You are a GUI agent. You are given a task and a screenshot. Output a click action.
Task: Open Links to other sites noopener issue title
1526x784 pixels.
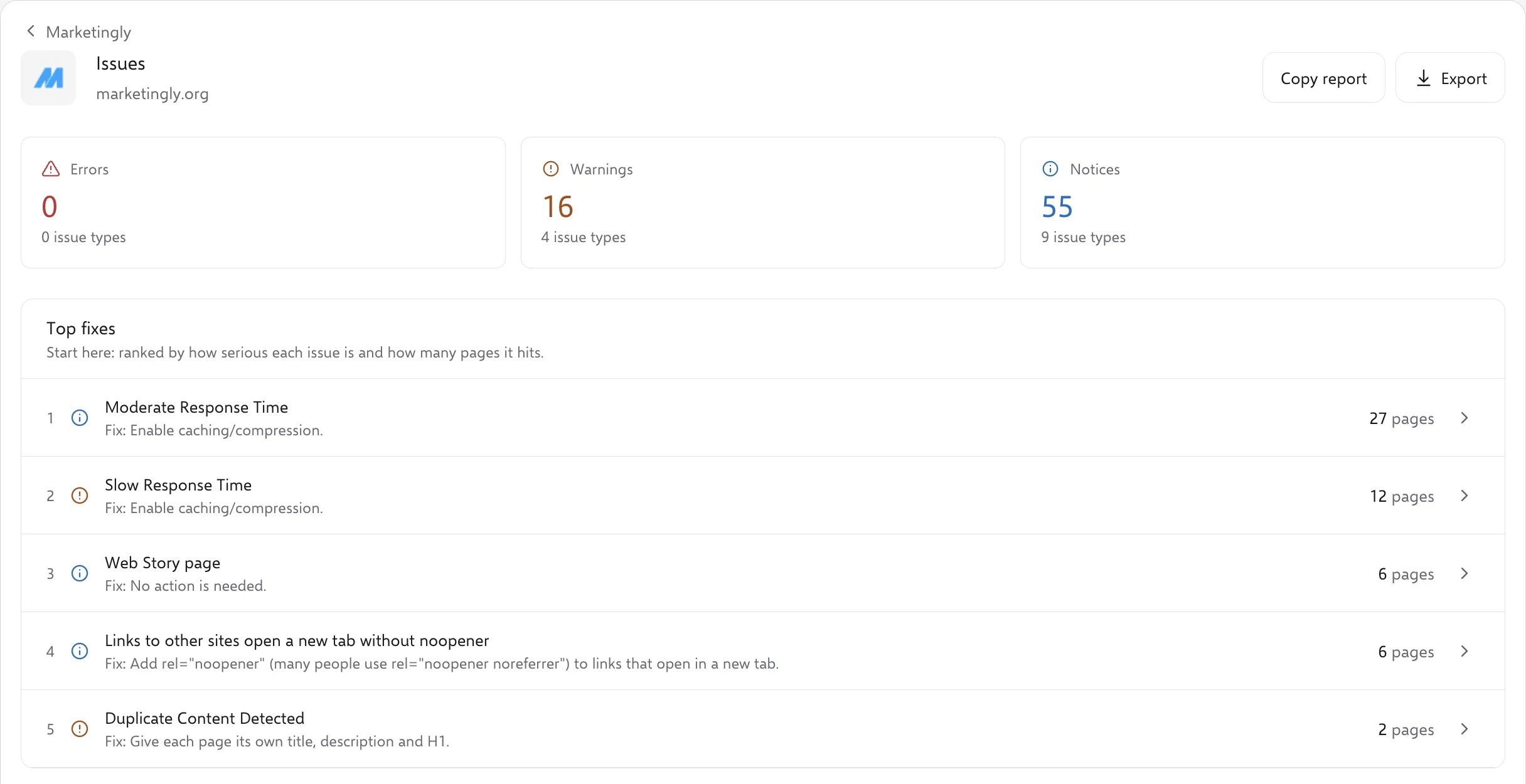coord(297,640)
